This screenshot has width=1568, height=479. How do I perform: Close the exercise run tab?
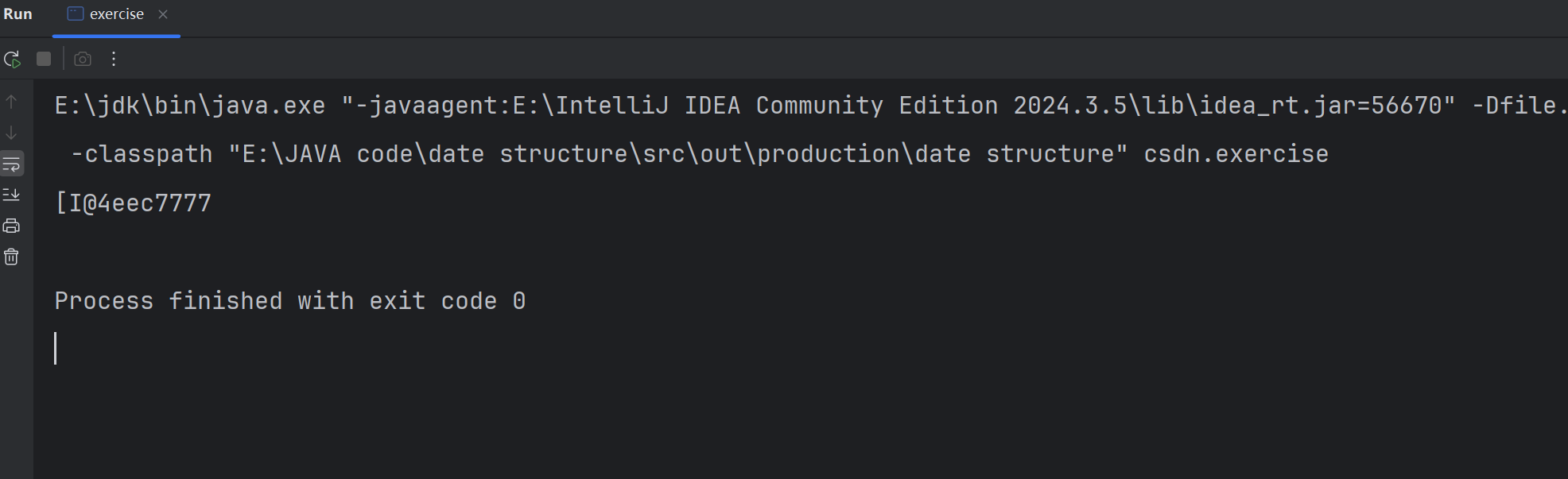pyautogui.click(x=163, y=14)
